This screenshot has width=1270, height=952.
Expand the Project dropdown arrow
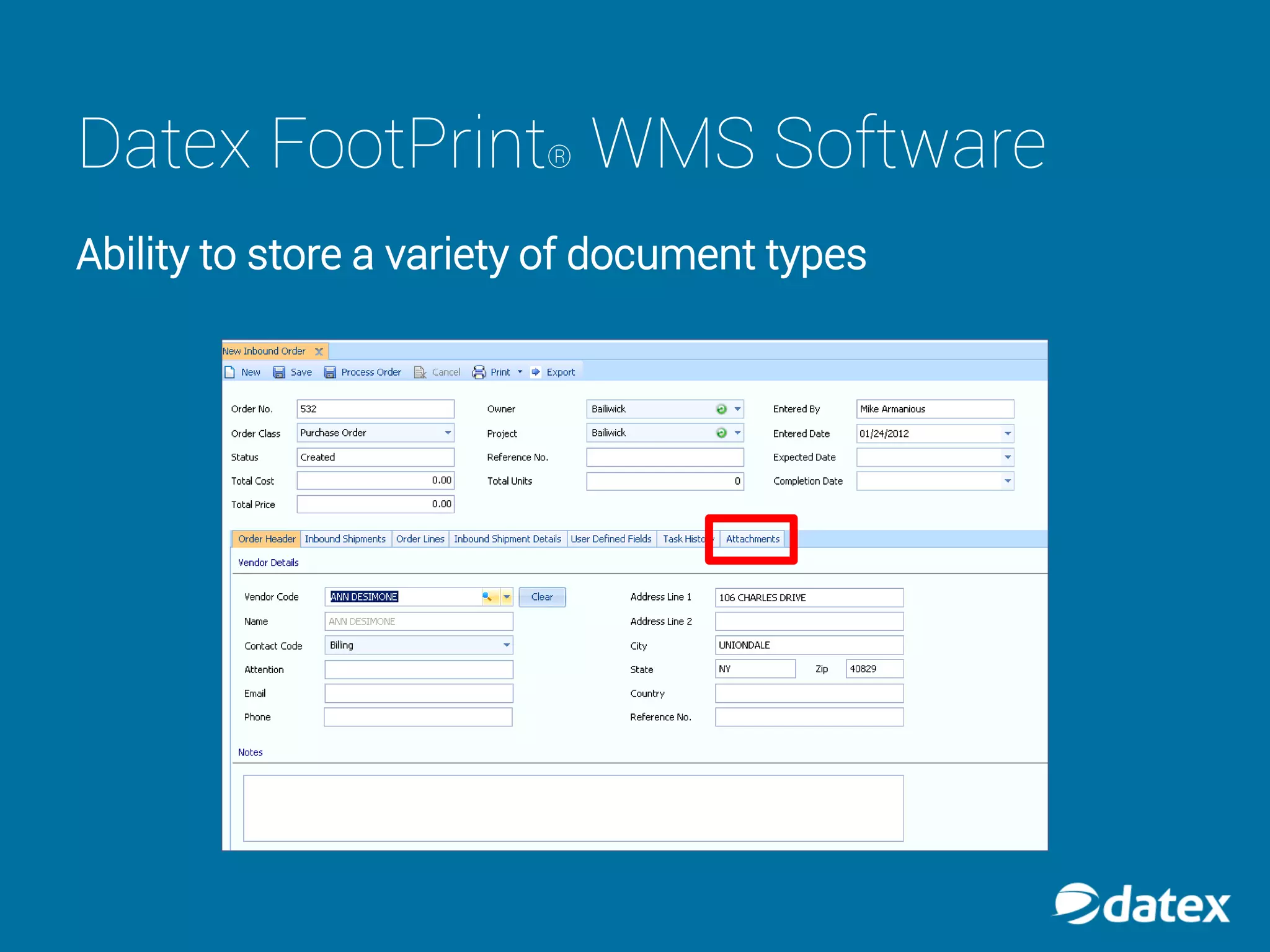737,433
